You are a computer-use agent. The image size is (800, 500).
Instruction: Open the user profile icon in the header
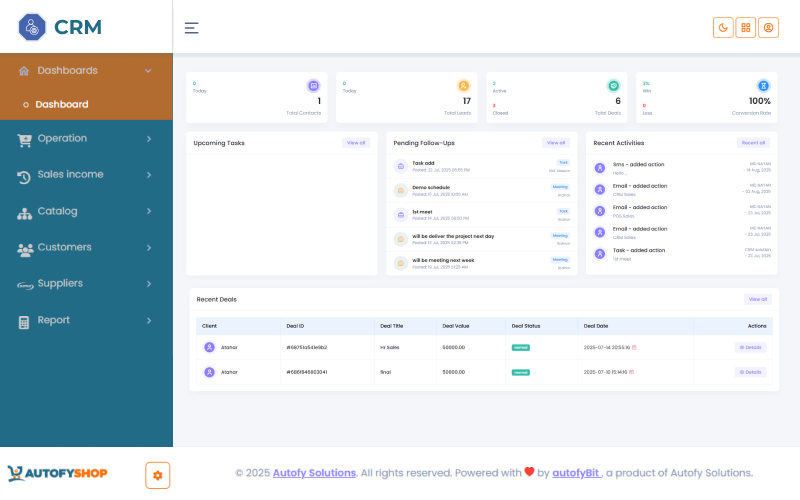[768, 28]
